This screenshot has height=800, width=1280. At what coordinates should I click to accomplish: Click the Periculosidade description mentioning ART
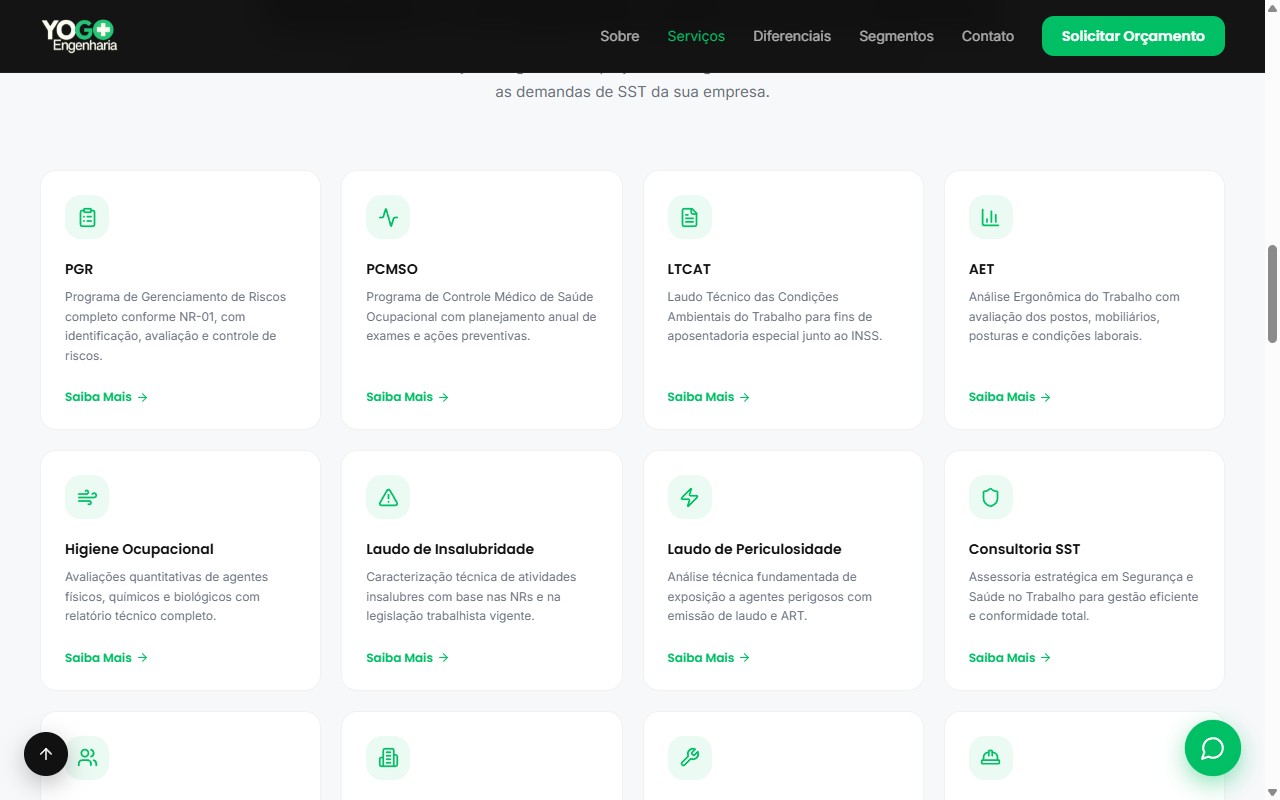[770, 596]
